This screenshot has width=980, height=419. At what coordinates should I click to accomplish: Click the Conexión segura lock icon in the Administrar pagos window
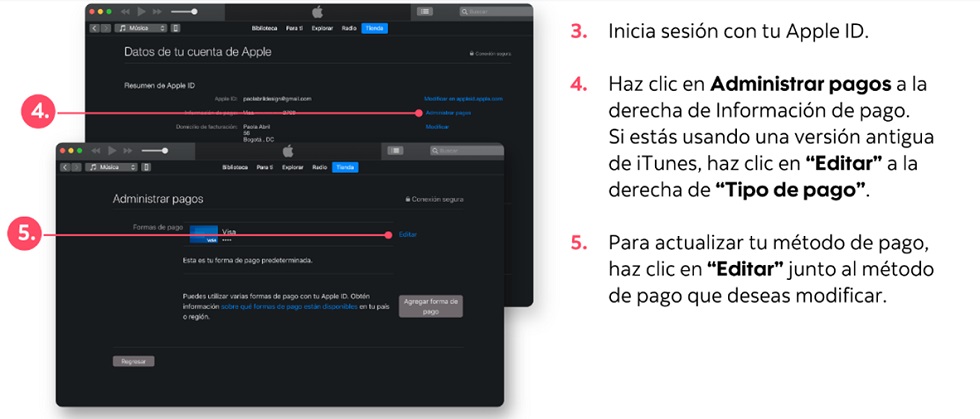(408, 199)
